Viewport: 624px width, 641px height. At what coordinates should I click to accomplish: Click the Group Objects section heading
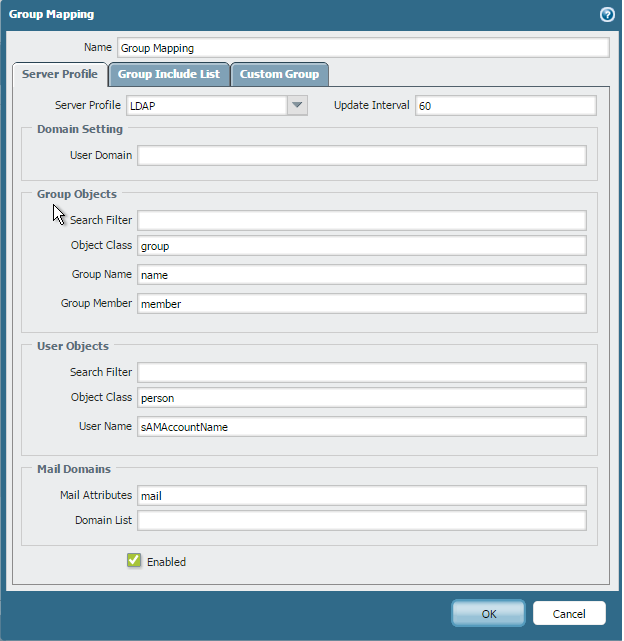(77, 194)
